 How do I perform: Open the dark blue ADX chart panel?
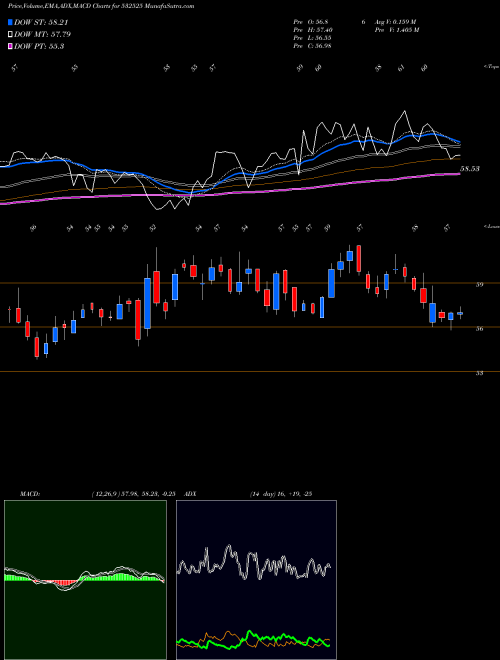tap(257, 580)
